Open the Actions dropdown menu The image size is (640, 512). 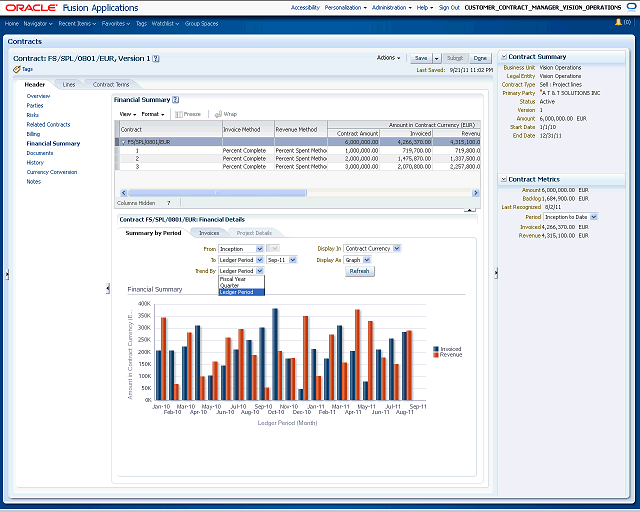pos(388,58)
